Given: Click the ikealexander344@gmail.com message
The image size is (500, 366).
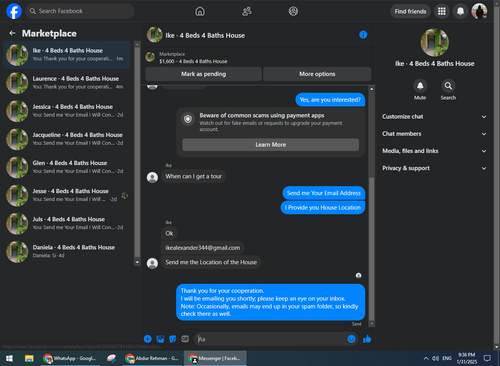Looking at the screenshot, I should (x=203, y=248).
